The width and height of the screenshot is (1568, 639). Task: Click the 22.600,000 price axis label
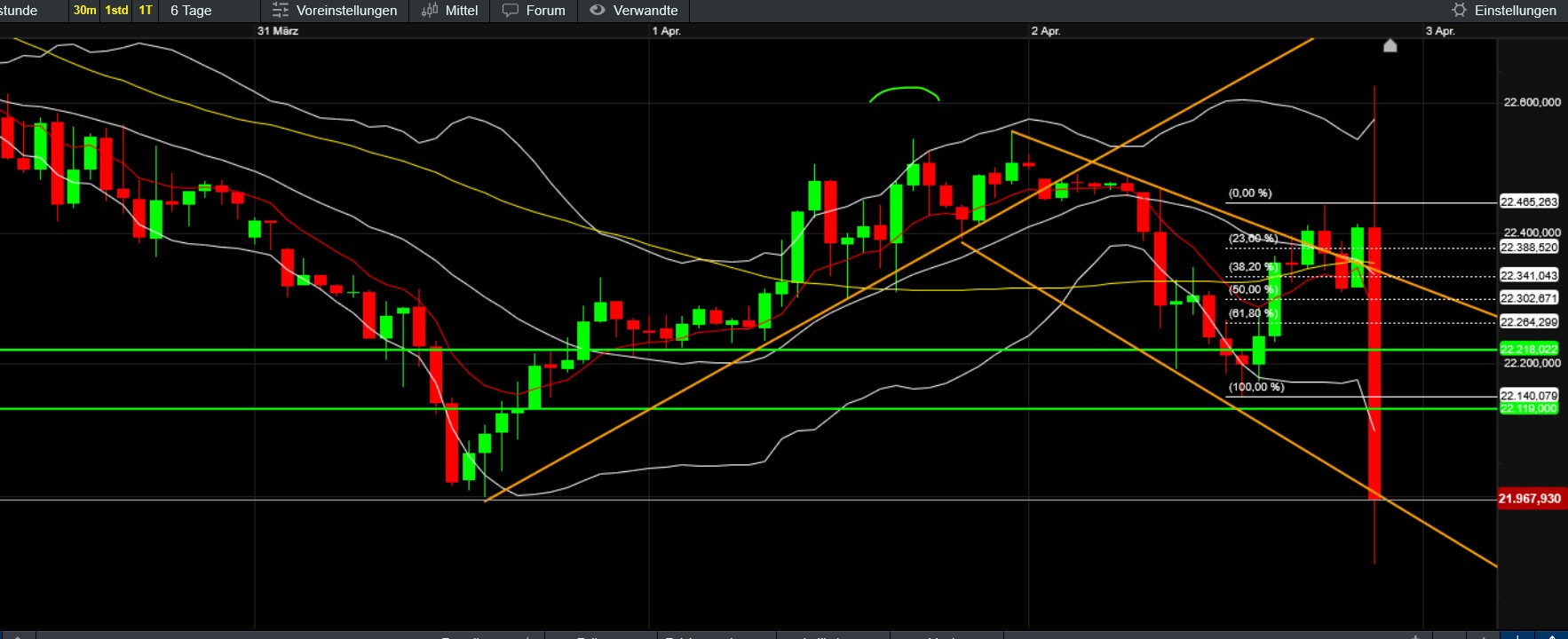1532,102
